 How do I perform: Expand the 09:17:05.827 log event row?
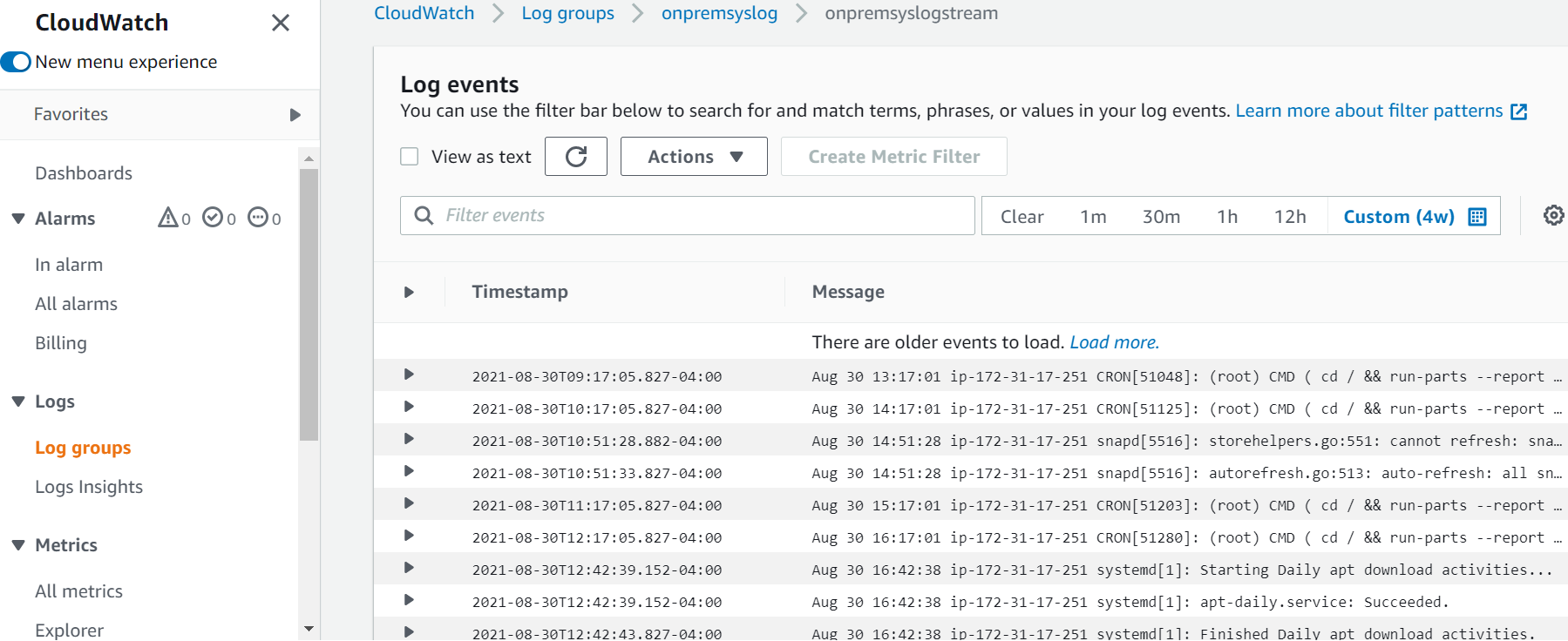click(409, 374)
